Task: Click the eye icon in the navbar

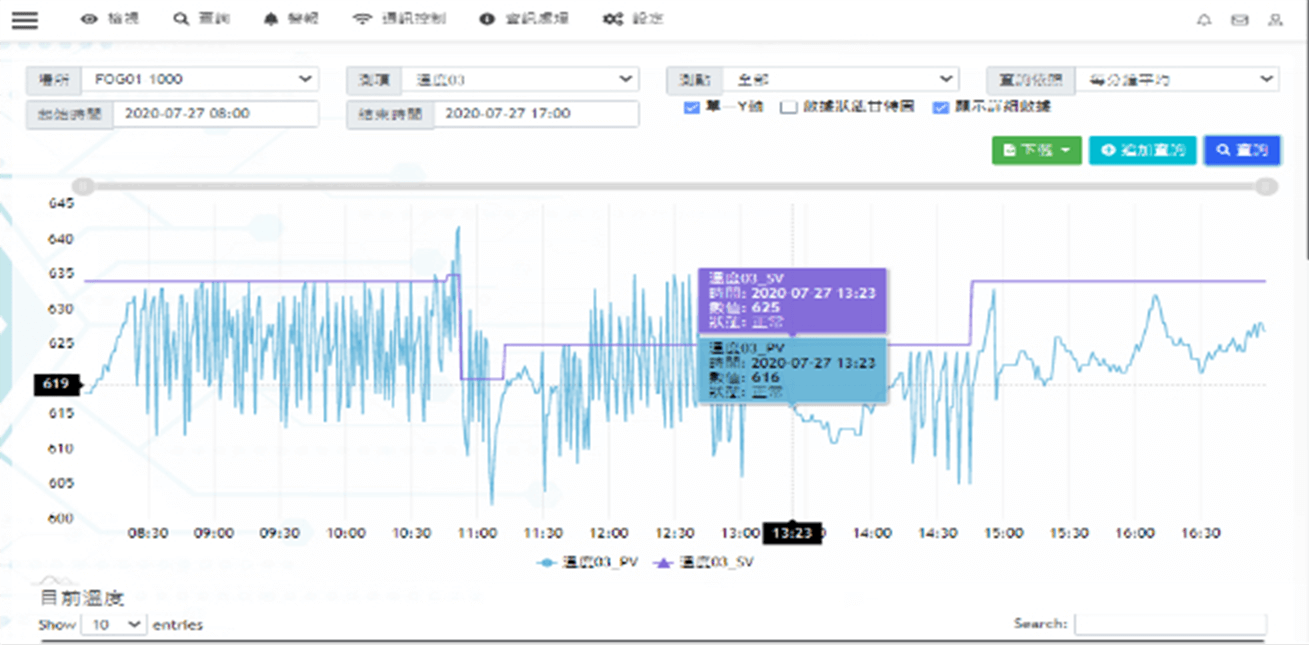Action: pyautogui.click(x=90, y=20)
